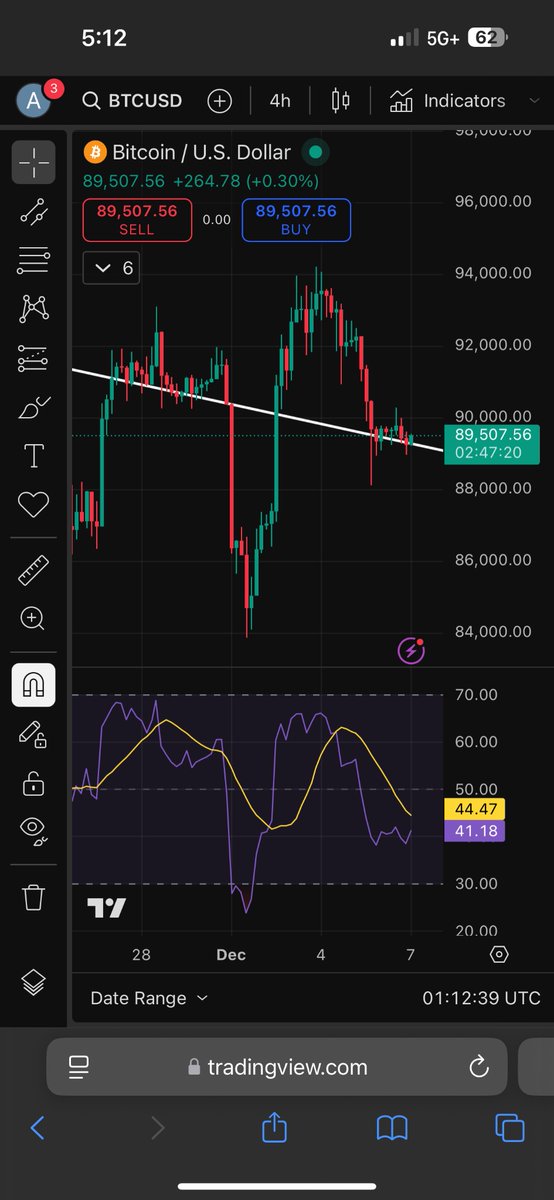Open the Date Range dropdown
Viewport: 554px width, 1200px height.
coord(149,998)
